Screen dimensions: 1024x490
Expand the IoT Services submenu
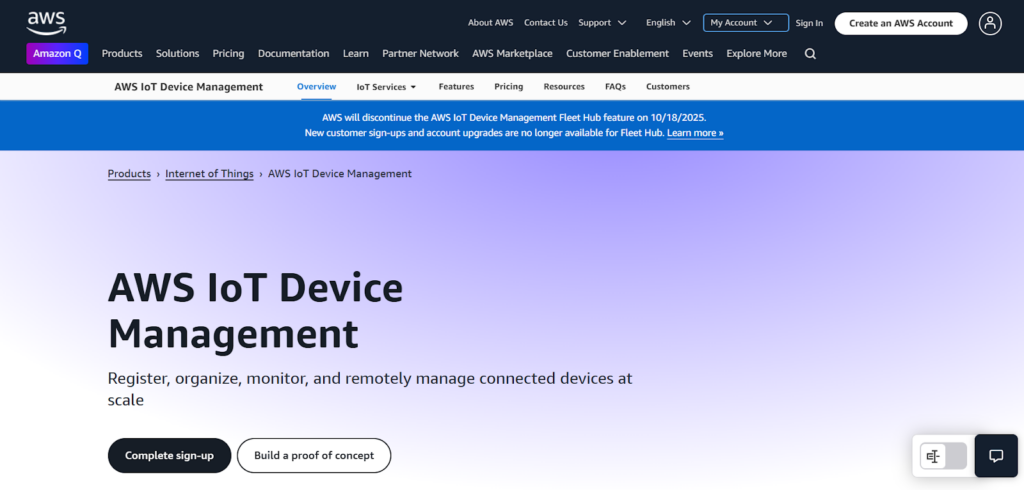coord(386,87)
